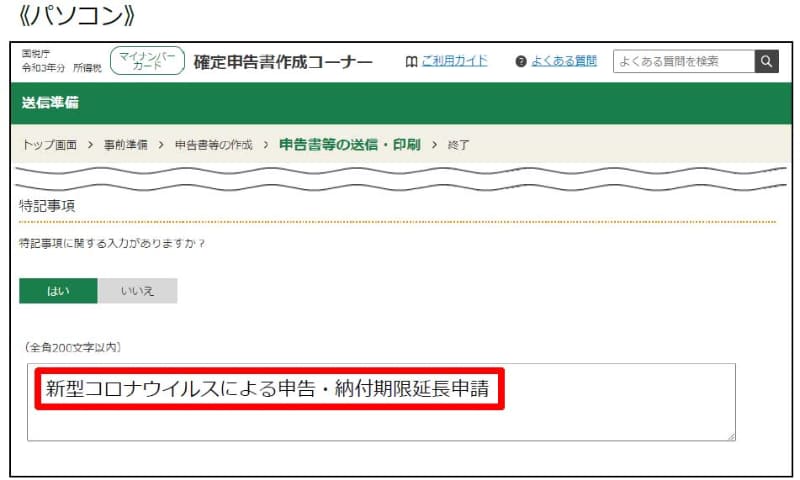Click the book icon beside ご利用ガイド
This screenshot has width=800, height=480.
pyautogui.click(x=411, y=62)
